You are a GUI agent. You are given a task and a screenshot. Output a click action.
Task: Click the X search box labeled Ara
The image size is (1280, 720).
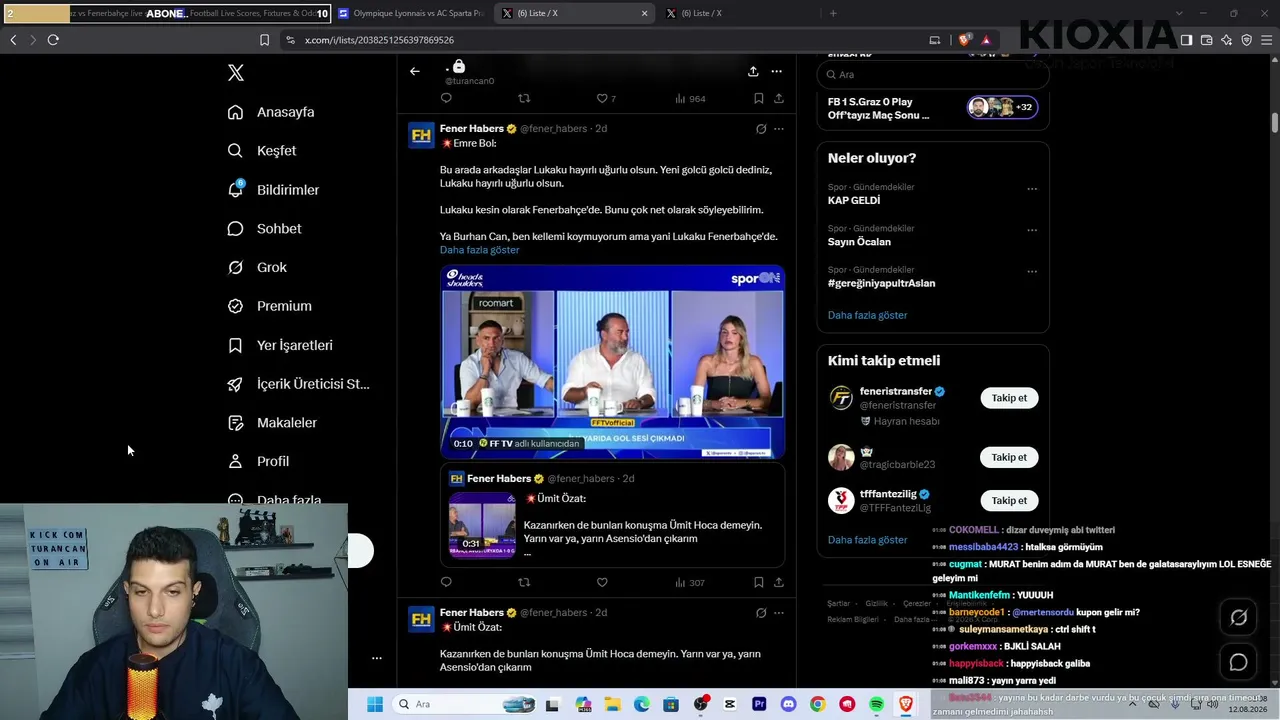tap(932, 75)
